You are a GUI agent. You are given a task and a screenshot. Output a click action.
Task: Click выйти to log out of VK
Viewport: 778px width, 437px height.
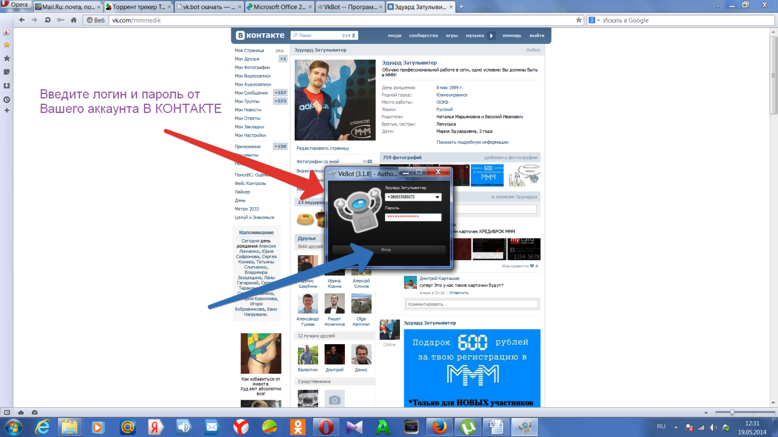[x=537, y=36]
